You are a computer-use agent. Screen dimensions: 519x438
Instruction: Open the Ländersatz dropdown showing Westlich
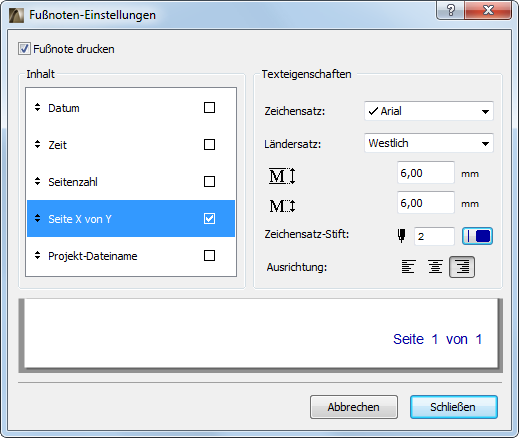coord(429,143)
